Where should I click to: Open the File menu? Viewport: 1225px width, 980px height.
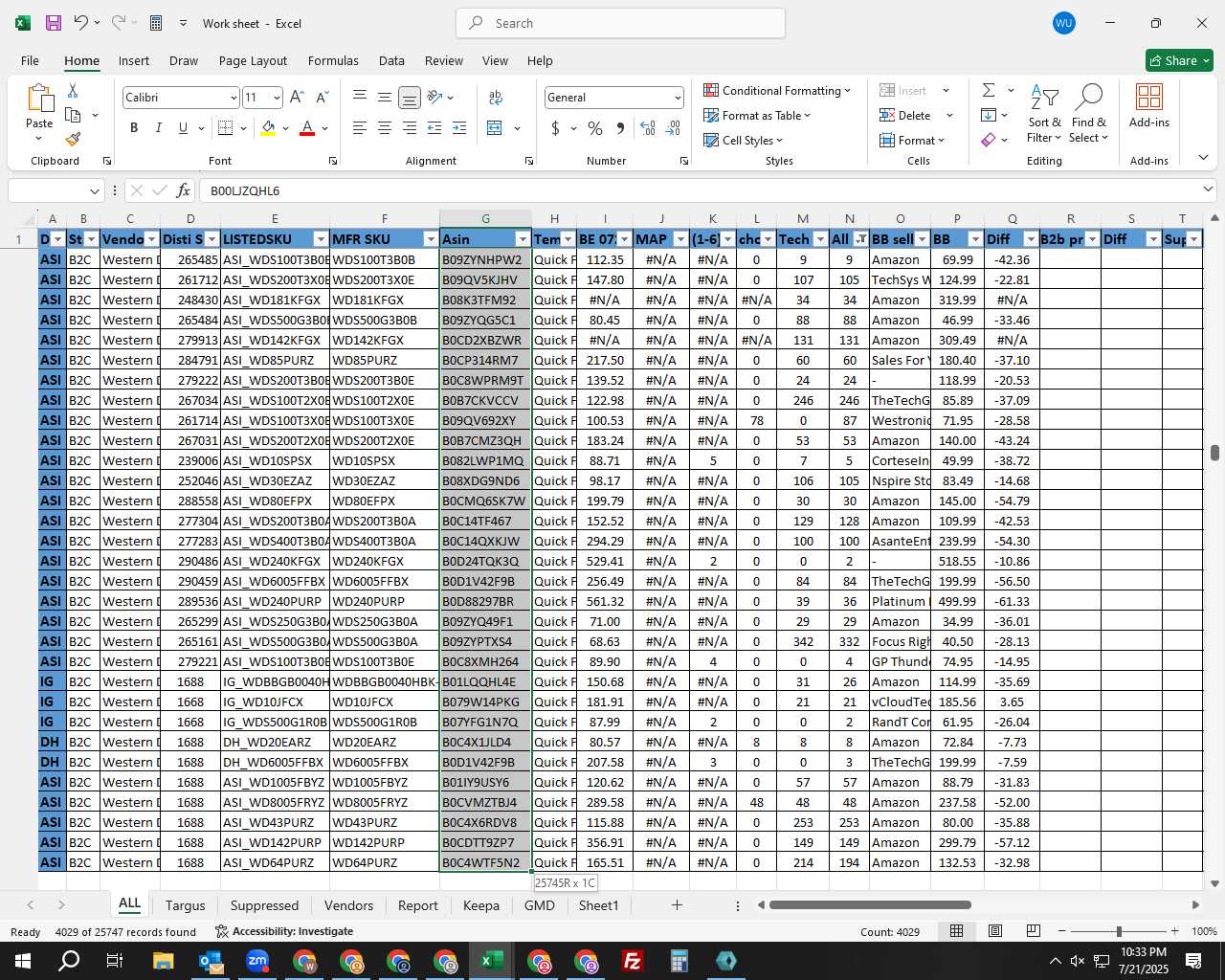30,60
